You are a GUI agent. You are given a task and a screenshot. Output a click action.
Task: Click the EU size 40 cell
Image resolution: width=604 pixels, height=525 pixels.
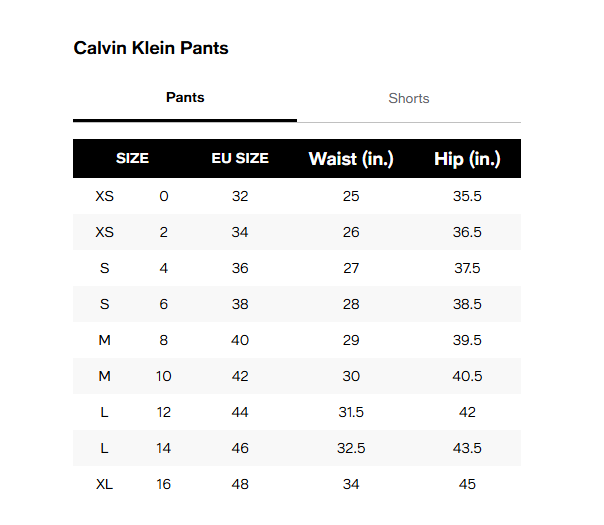(x=240, y=340)
